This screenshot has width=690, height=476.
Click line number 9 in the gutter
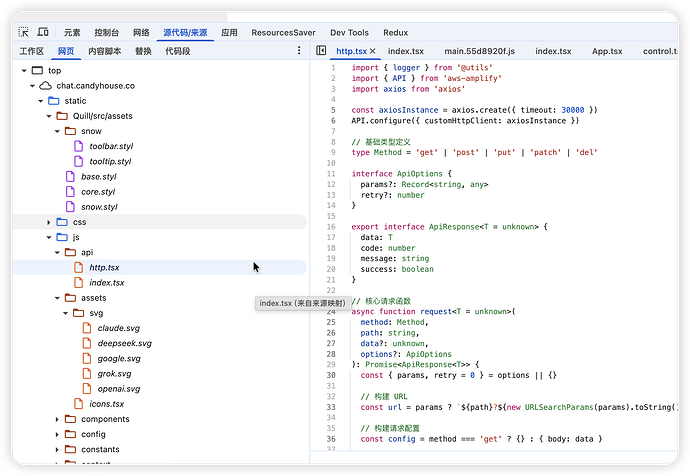[333, 152]
